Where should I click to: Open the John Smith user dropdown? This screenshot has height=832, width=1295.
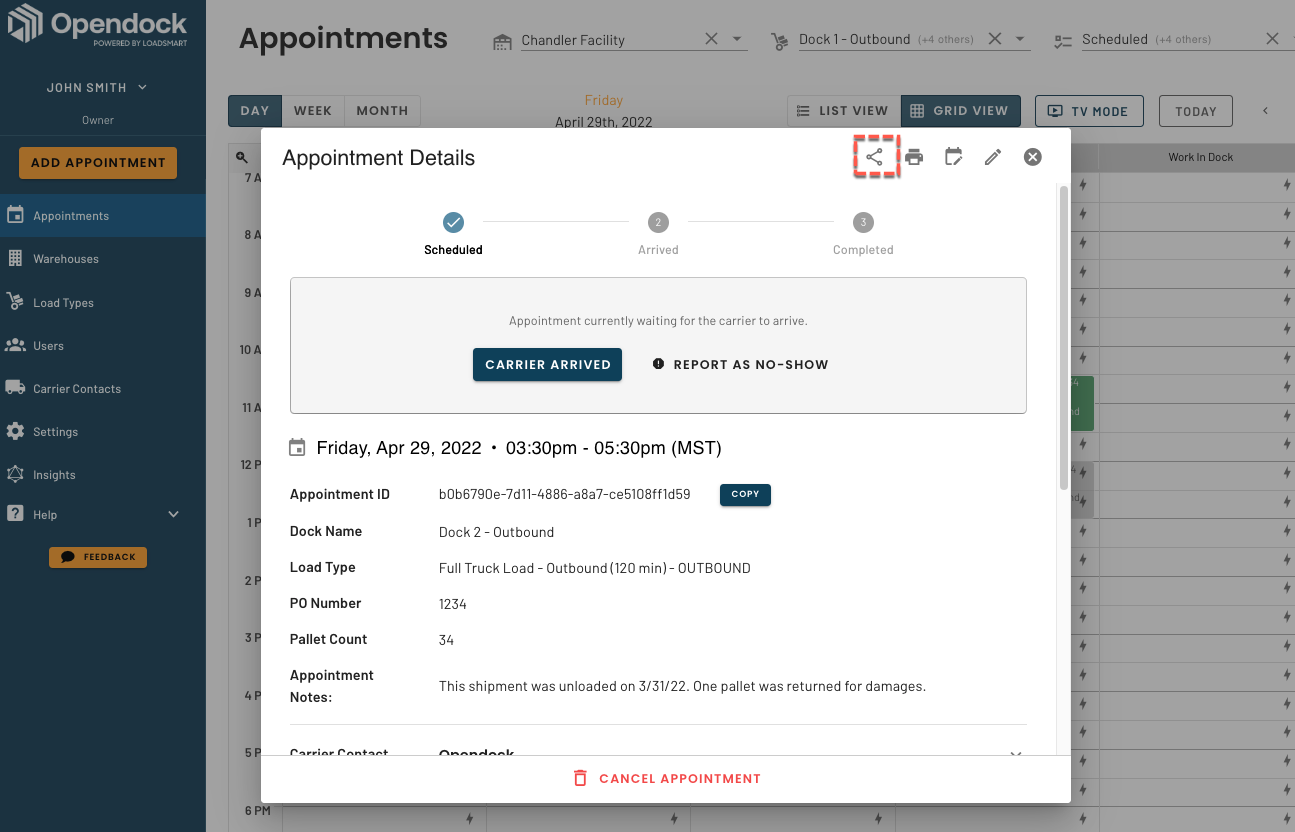(97, 87)
